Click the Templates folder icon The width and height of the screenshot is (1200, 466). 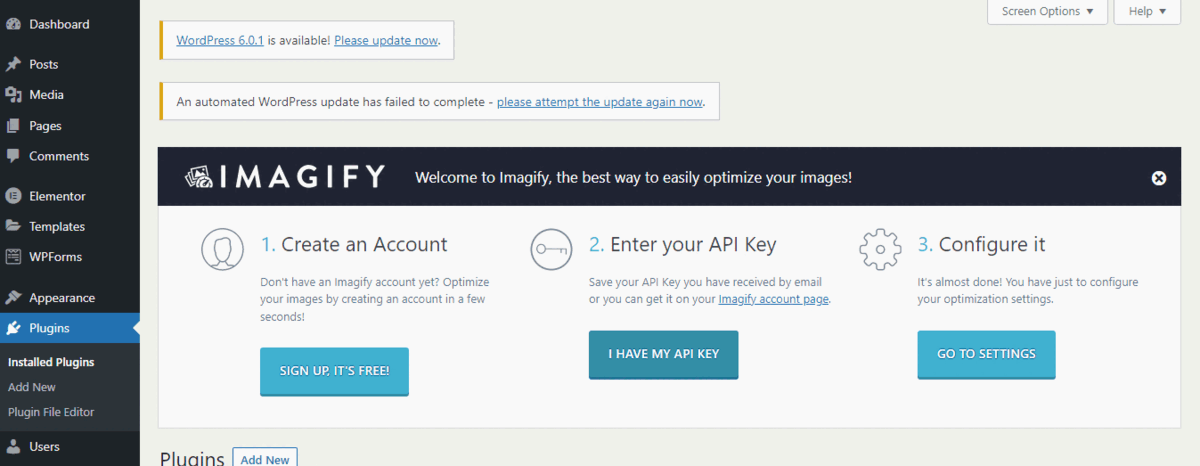[x=13, y=226]
